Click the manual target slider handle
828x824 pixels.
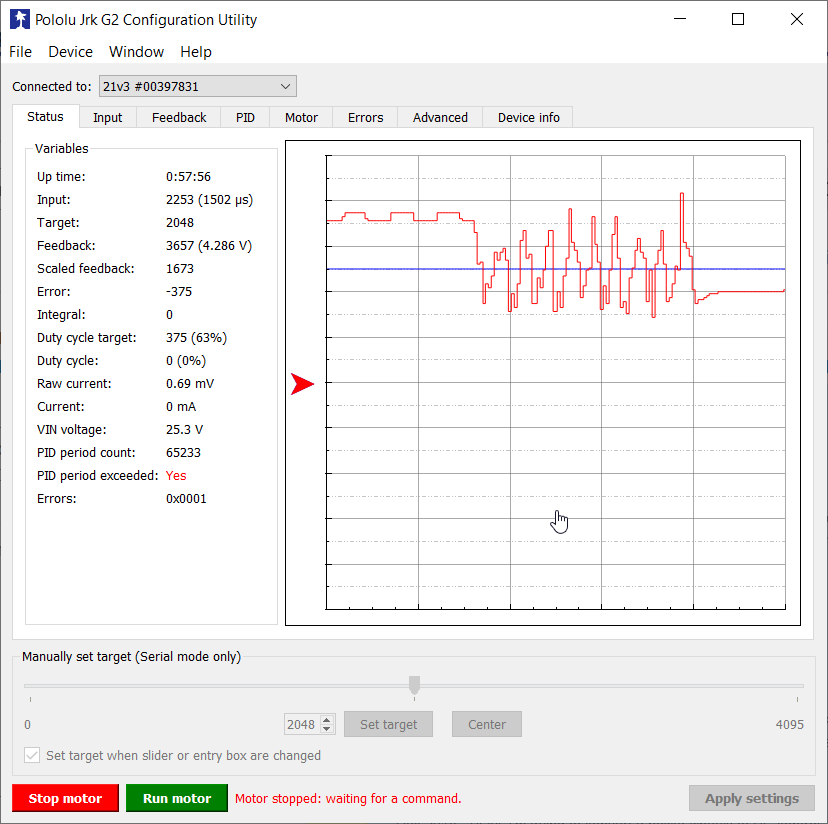point(414,685)
